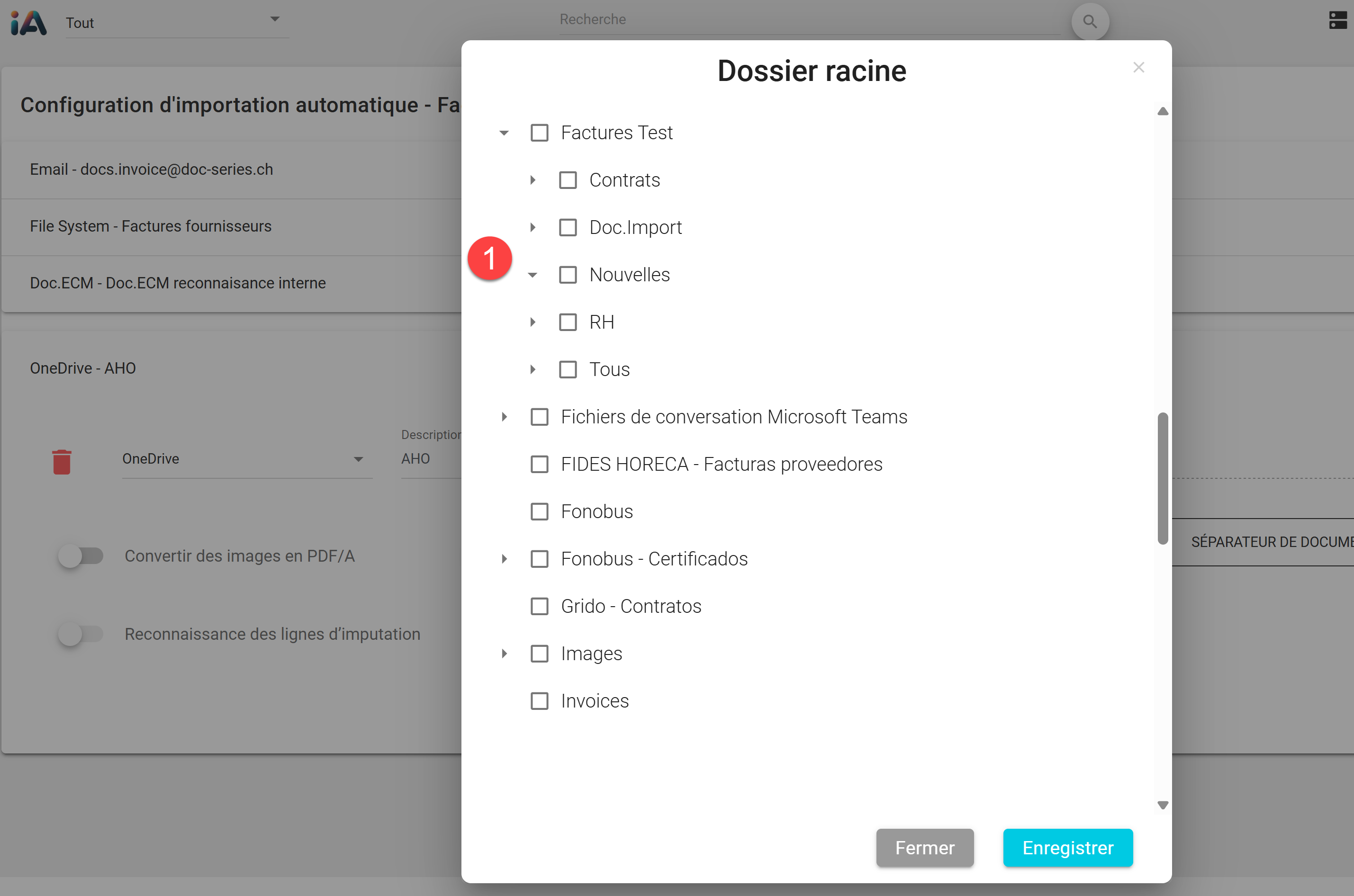Select Email docs.invoice configuration entry
Screen dimensions: 1354x896
152,170
